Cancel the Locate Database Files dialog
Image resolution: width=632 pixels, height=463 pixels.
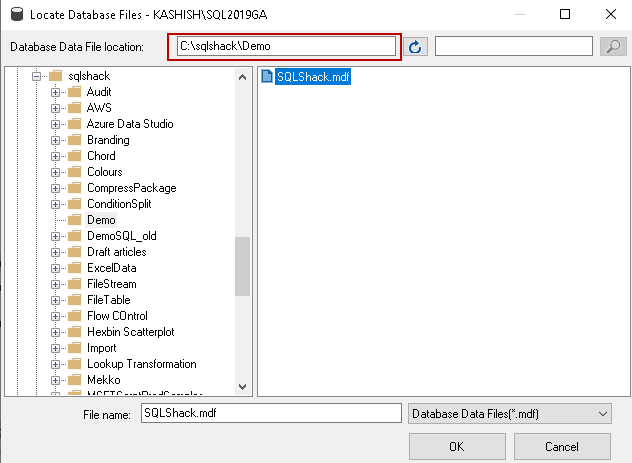pos(562,446)
